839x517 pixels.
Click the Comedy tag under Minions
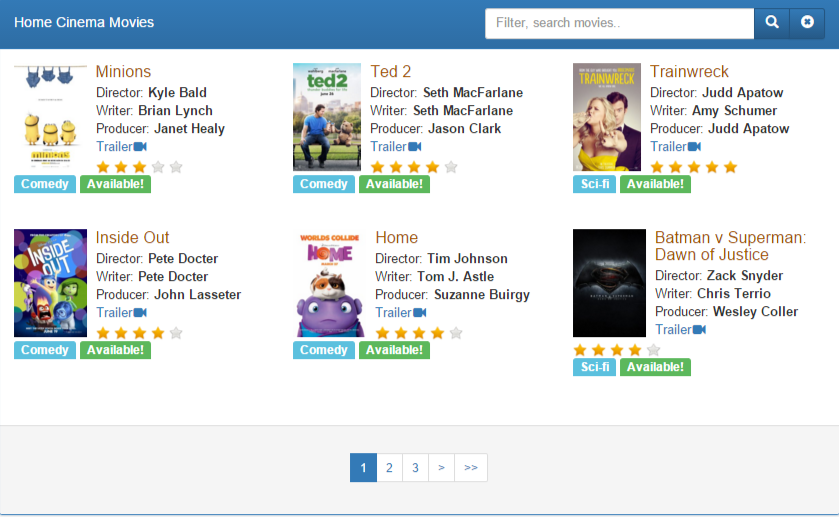tap(45, 184)
